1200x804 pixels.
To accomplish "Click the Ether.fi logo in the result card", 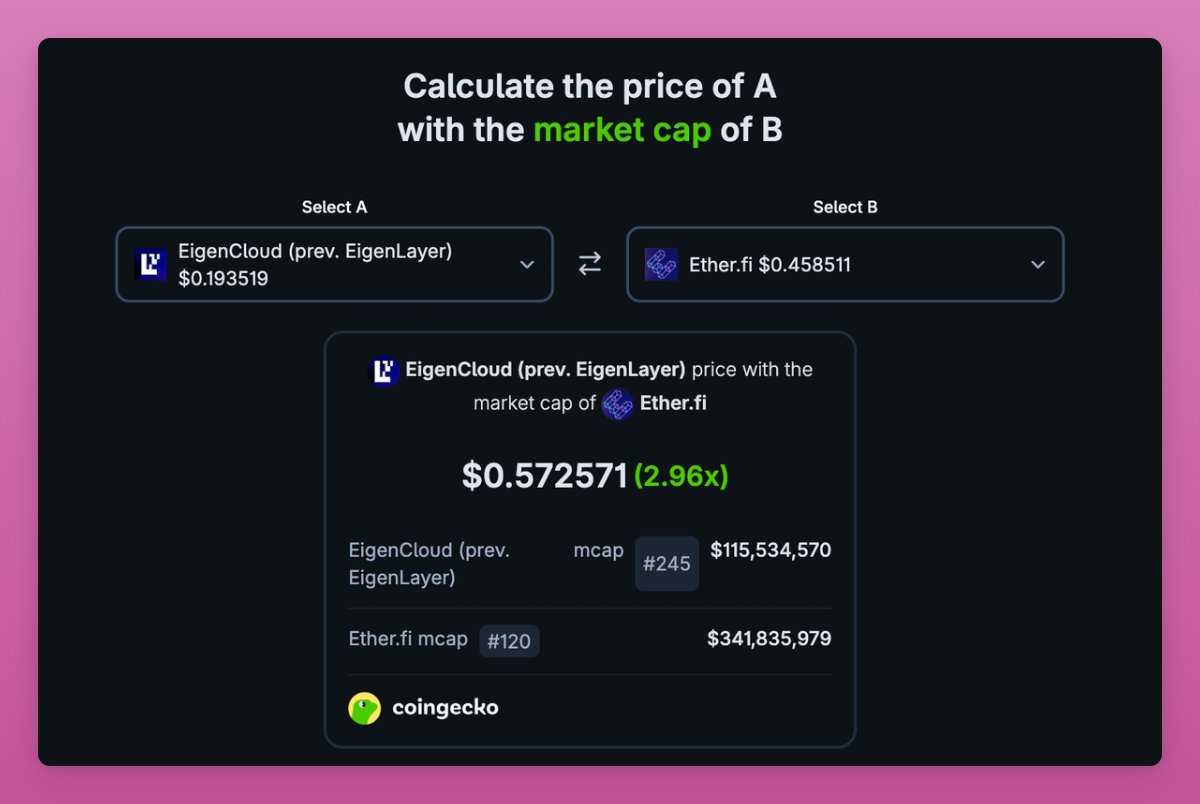I will pyautogui.click(x=617, y=404).
